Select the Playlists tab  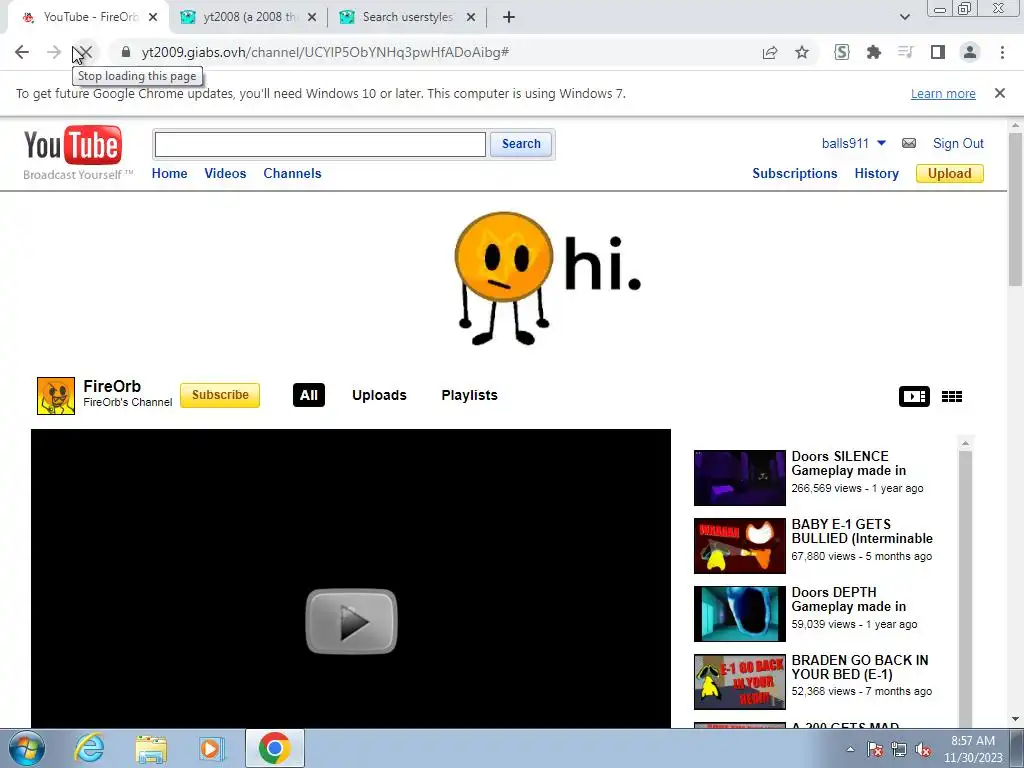470,395
